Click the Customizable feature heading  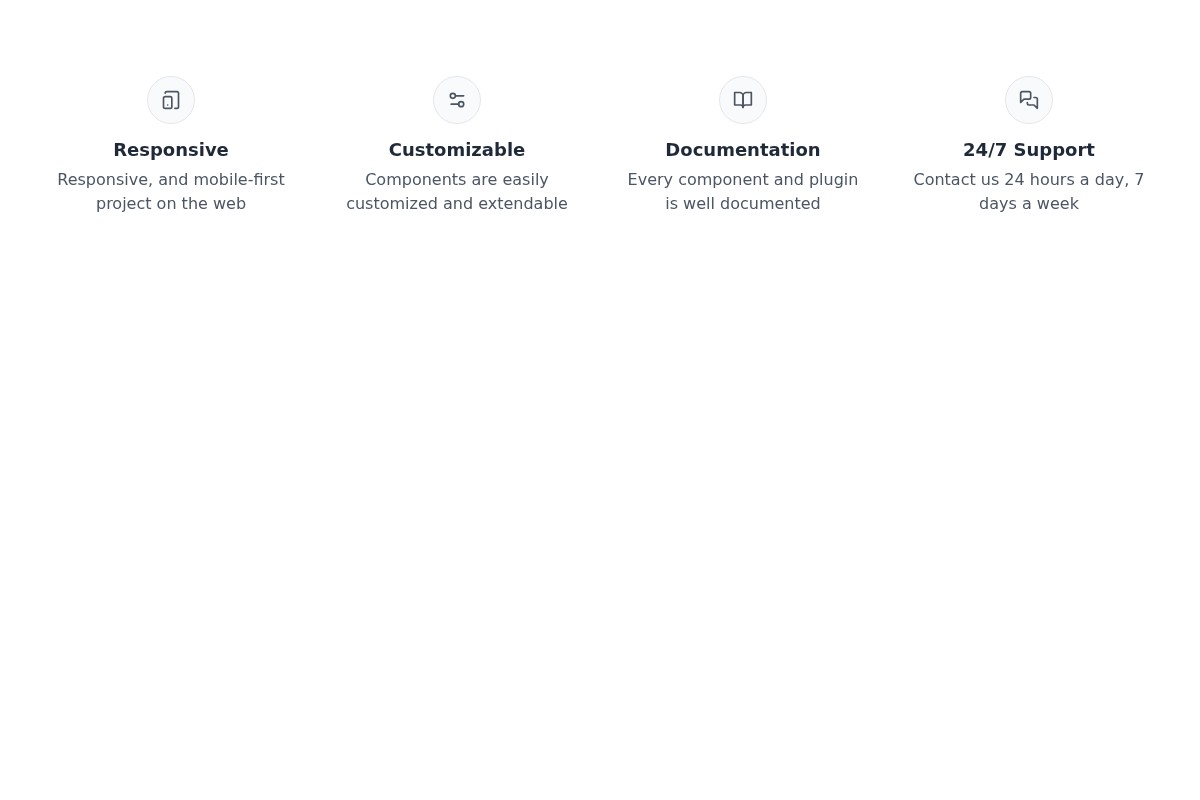(x=457, y=149)
